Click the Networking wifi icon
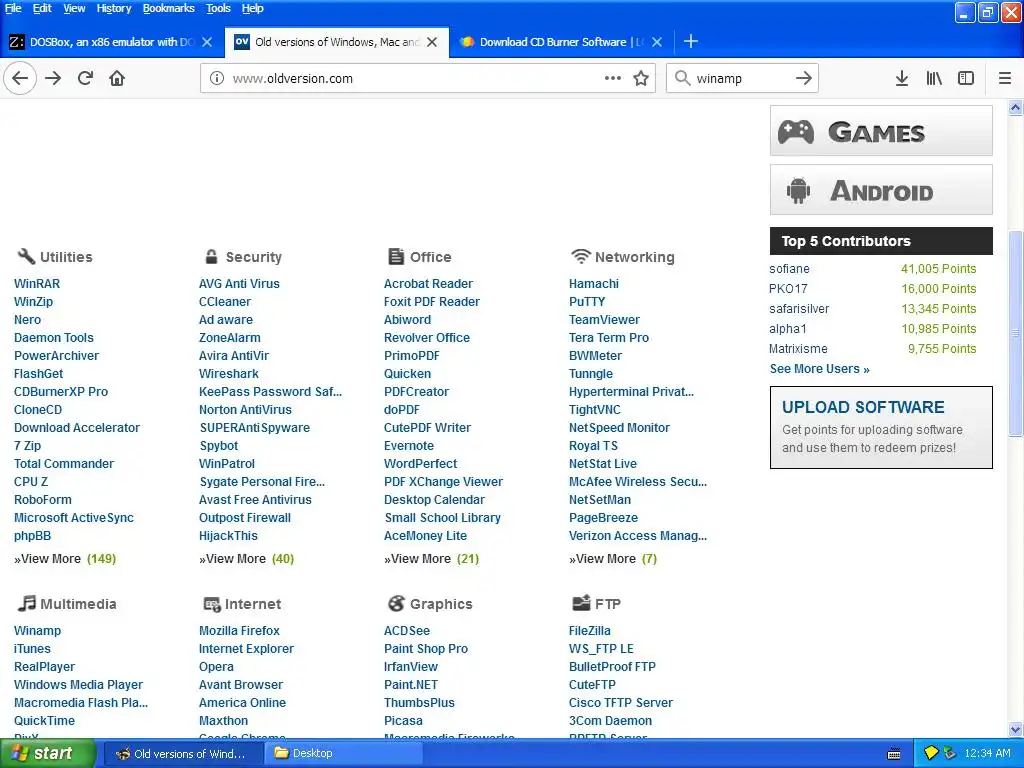This screenshot has width=1024, height=768. pos(580,256)
